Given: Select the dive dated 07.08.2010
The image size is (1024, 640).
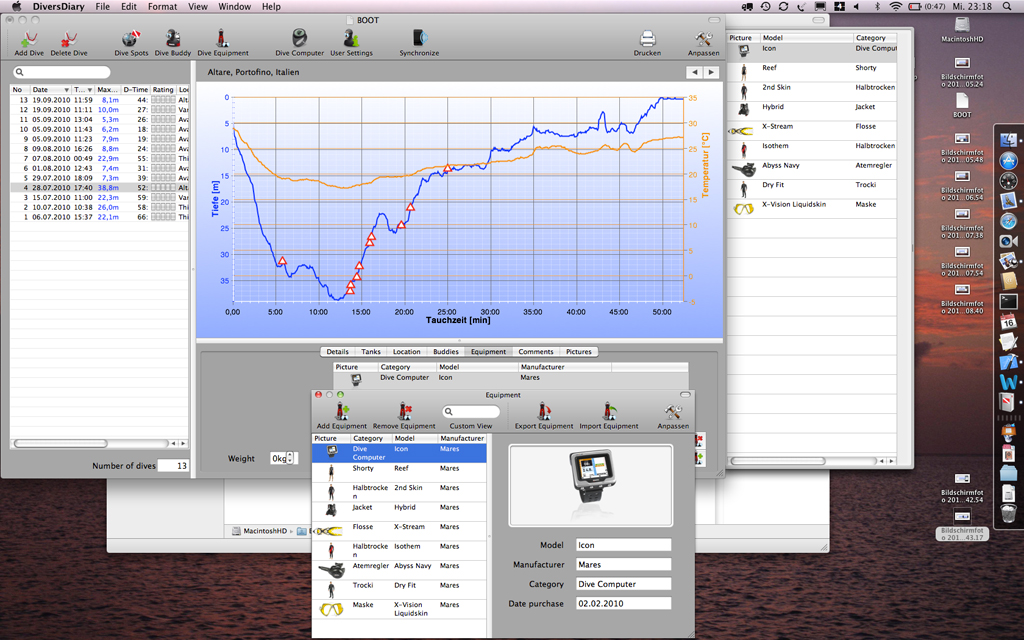Looking at the screenshot, I should [x=99, y=158].
